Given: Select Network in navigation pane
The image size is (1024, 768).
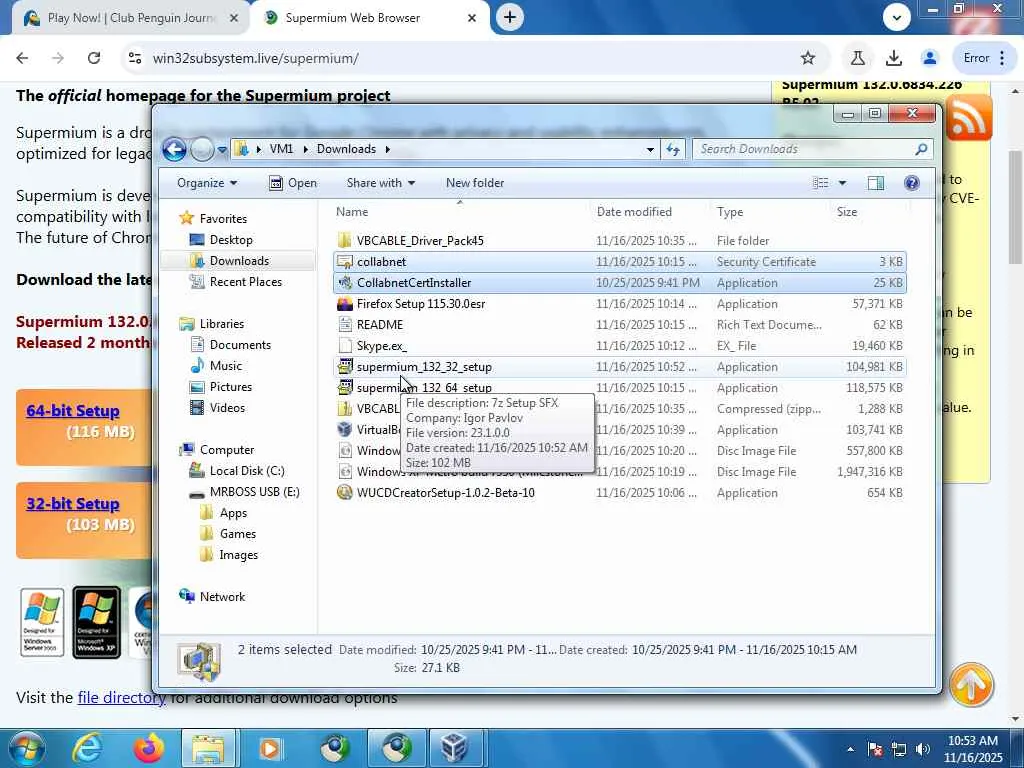Looking at the screenshot, I should pyautogui.click(x=213, y=596).
